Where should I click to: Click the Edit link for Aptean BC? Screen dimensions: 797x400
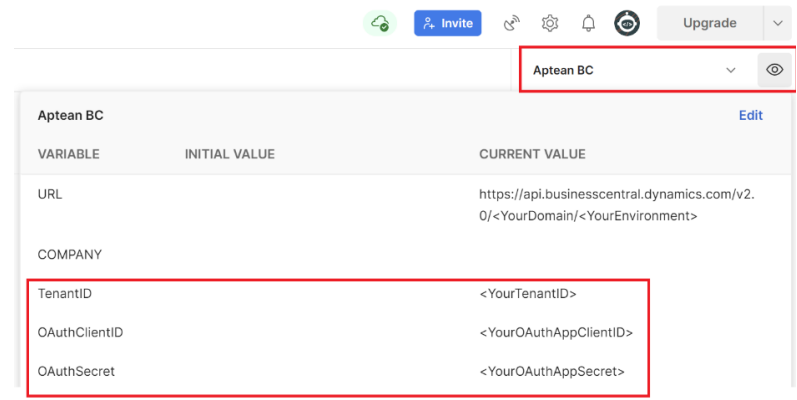pyautogui.click(x=750, y=115)
